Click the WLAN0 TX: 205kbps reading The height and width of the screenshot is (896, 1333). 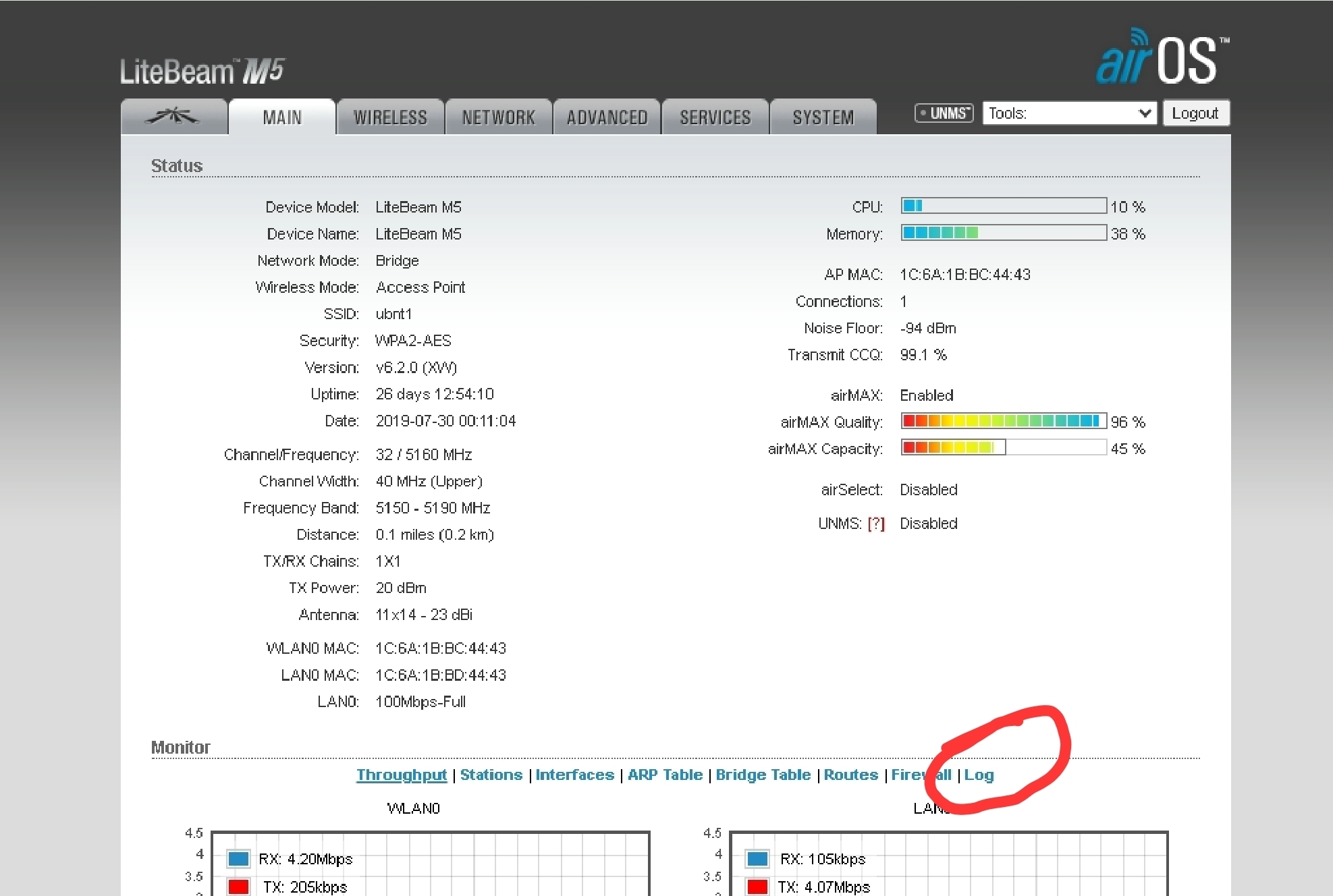click(305, 887)
